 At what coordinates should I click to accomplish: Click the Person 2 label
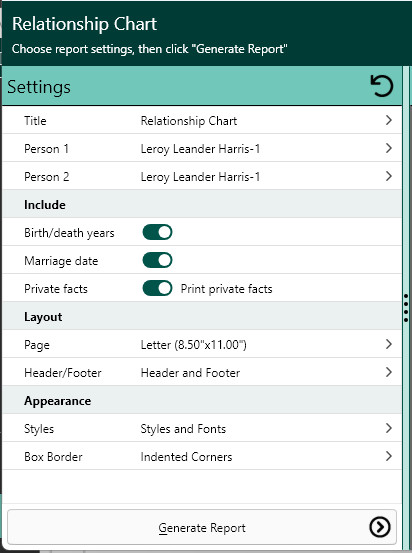pyautogui.click(x=47, y=177)
